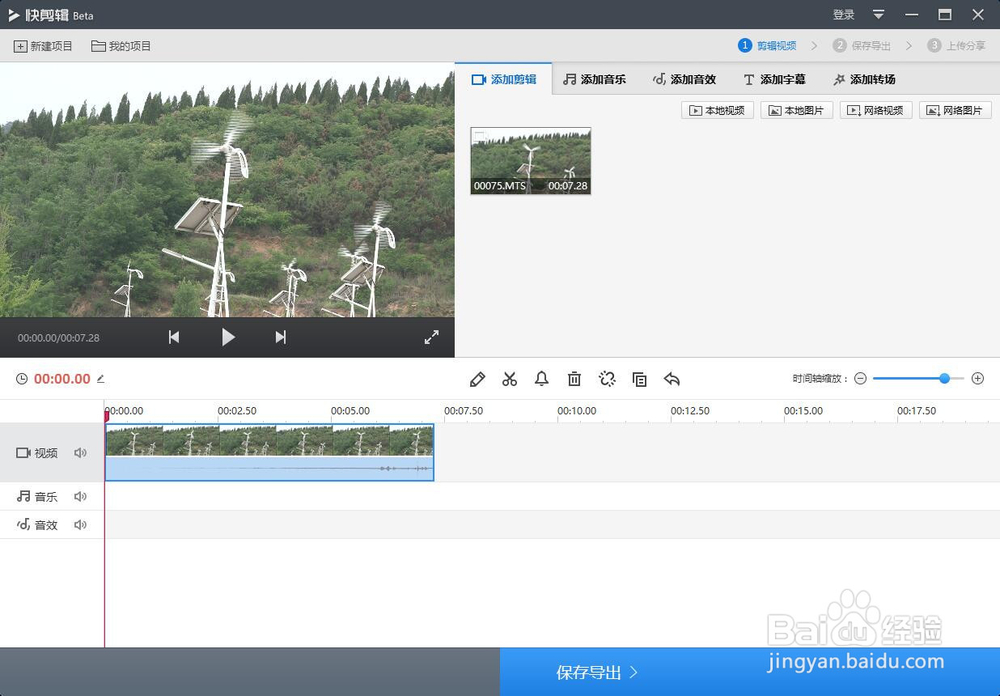Go to step 3 上传分享

(956, 45)
